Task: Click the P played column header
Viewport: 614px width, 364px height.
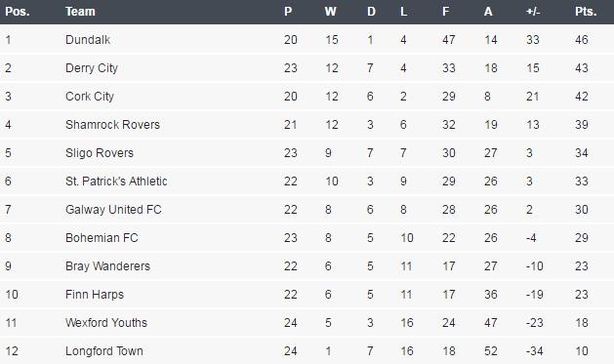Action: tap(288, 11)
